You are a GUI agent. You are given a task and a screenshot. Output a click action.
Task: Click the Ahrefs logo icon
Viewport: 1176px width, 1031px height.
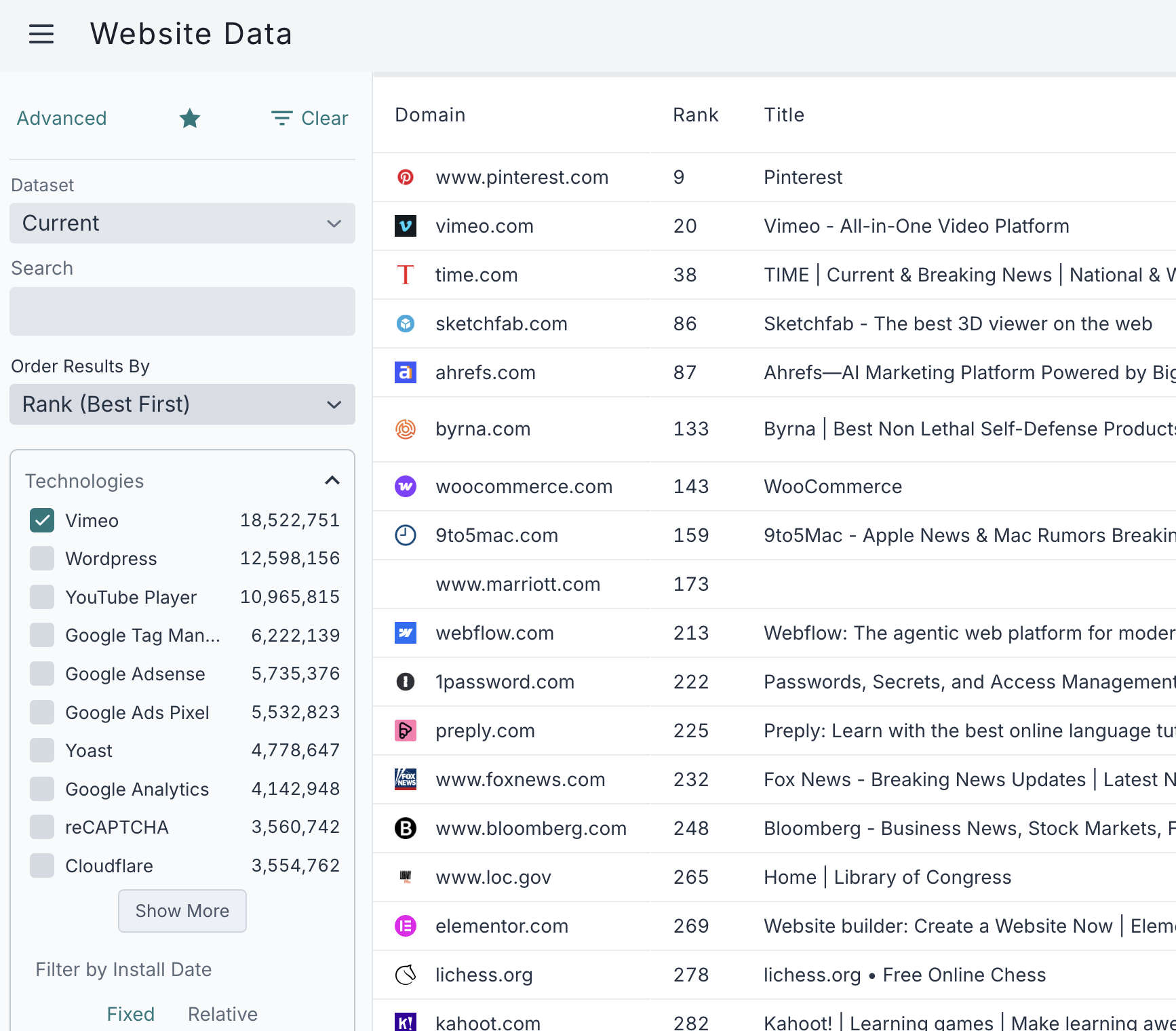[406, 372]
